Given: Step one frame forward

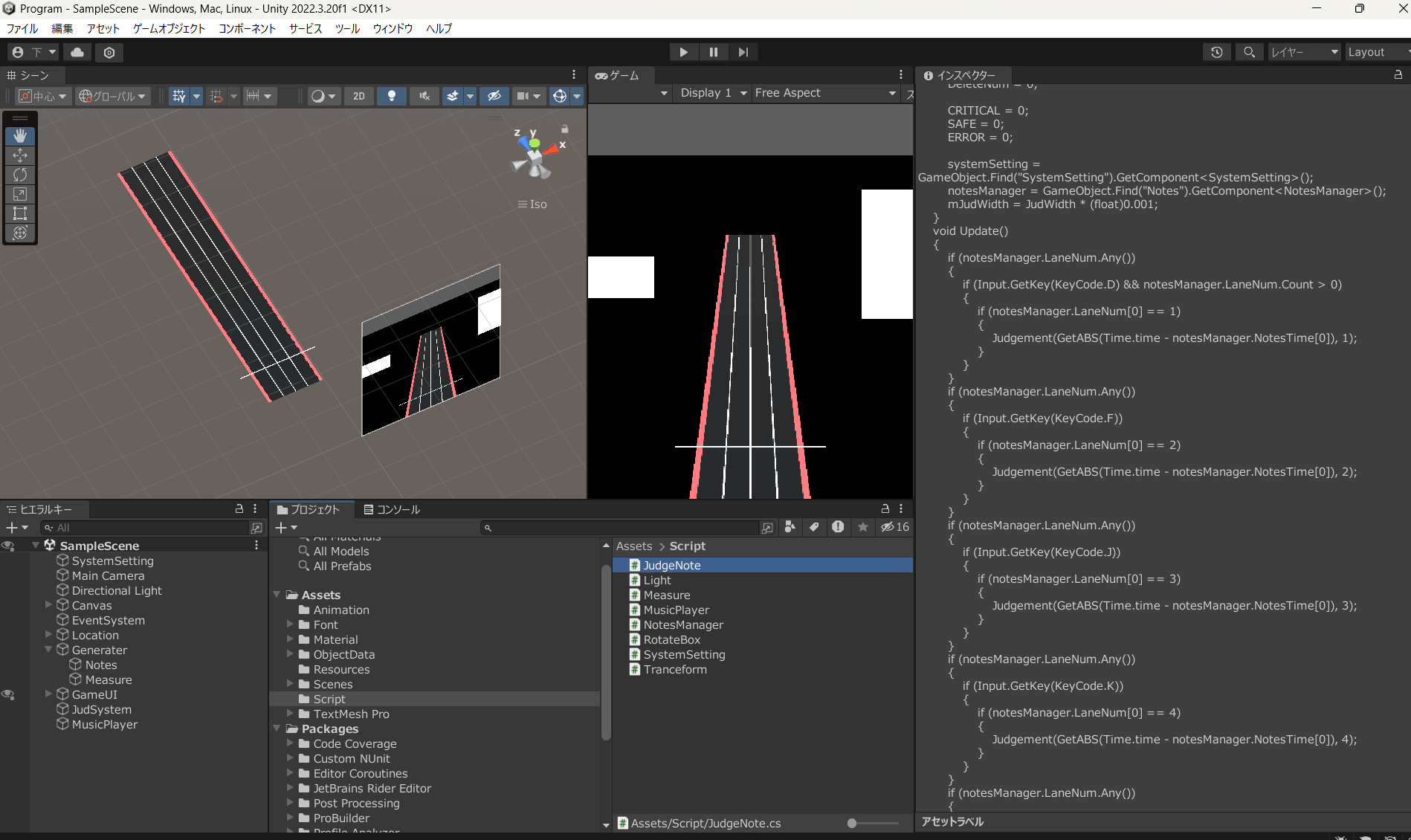Looking at the screenshot, I should tap(743, 52).
